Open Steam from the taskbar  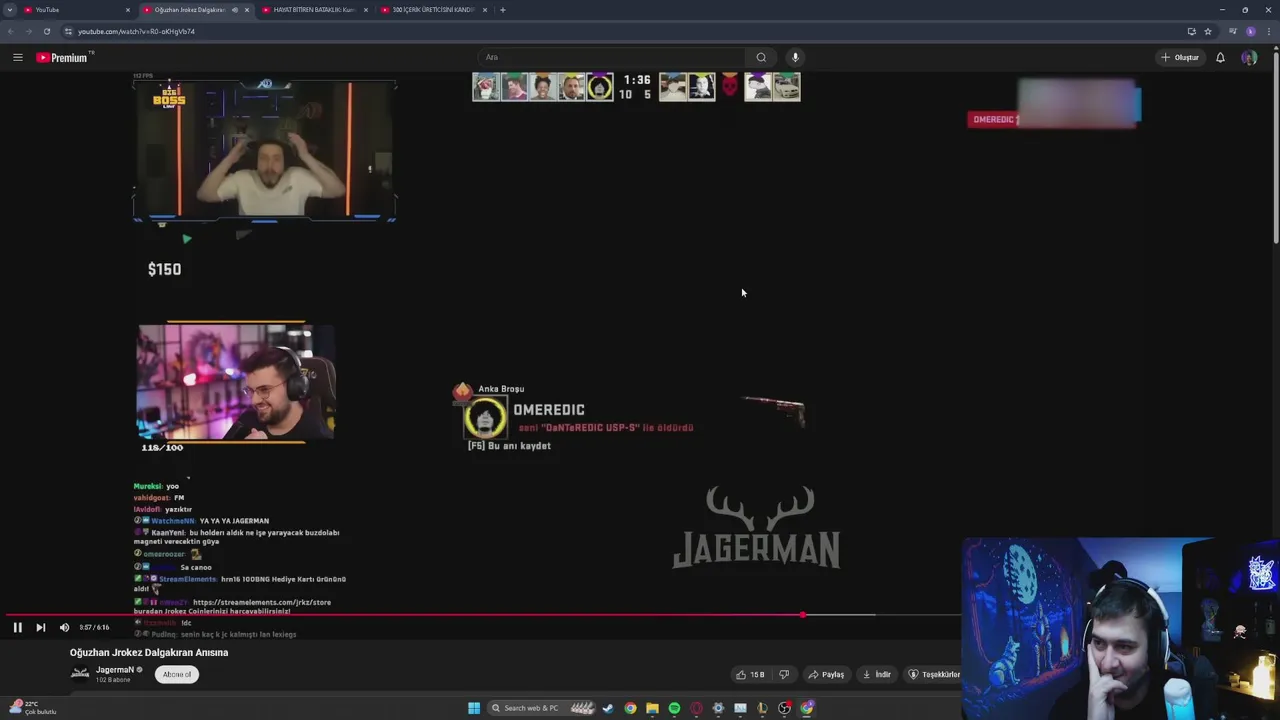click(x=607, y=708)
